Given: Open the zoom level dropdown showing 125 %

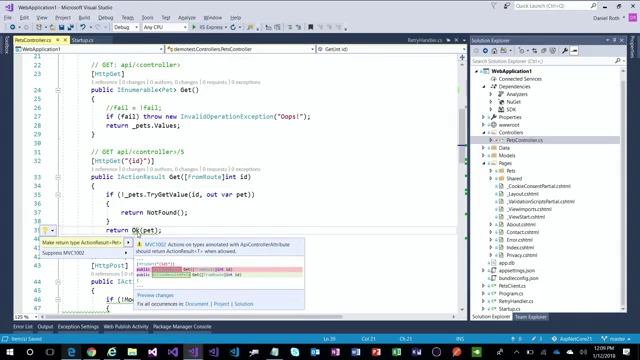Looking at the screenshot, I should pos(26,317).
